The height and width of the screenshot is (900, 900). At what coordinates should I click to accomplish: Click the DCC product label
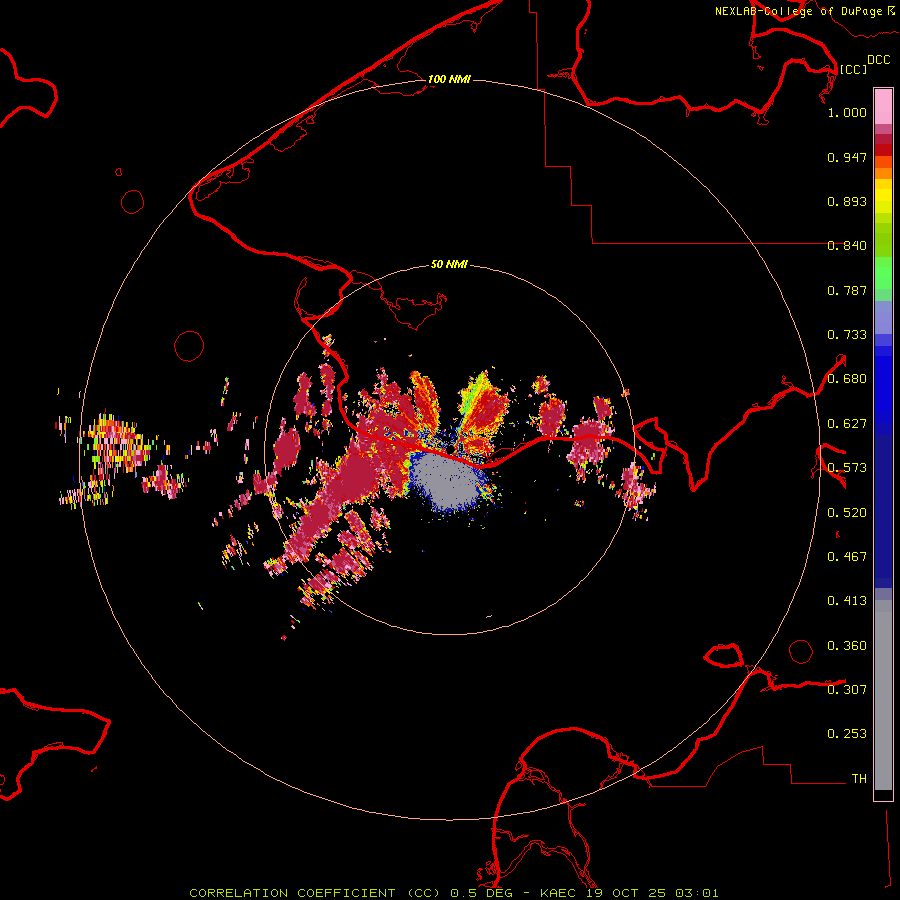click(x=878, y=60)
